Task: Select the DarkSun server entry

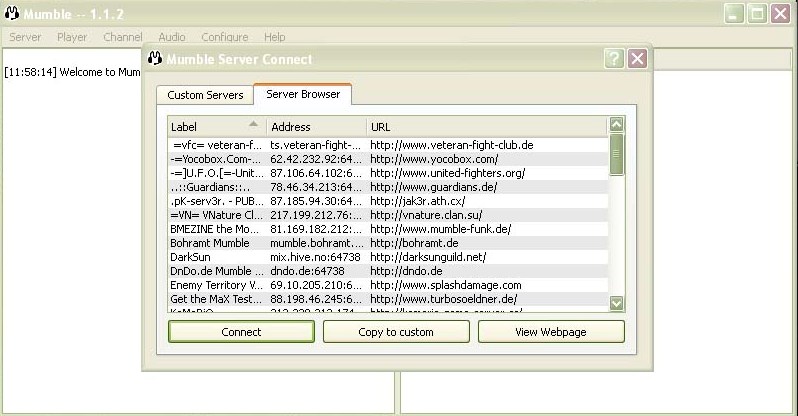Action: 388,257
